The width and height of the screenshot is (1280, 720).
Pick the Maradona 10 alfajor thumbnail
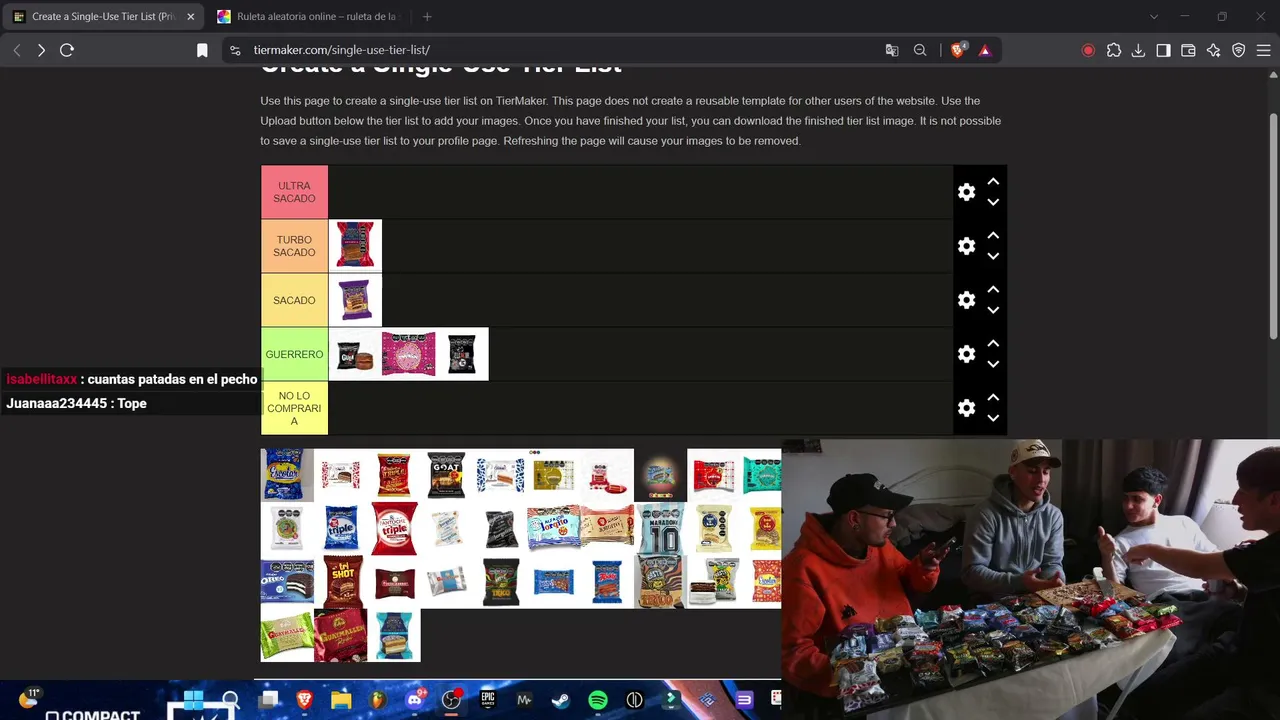[660, 529]
